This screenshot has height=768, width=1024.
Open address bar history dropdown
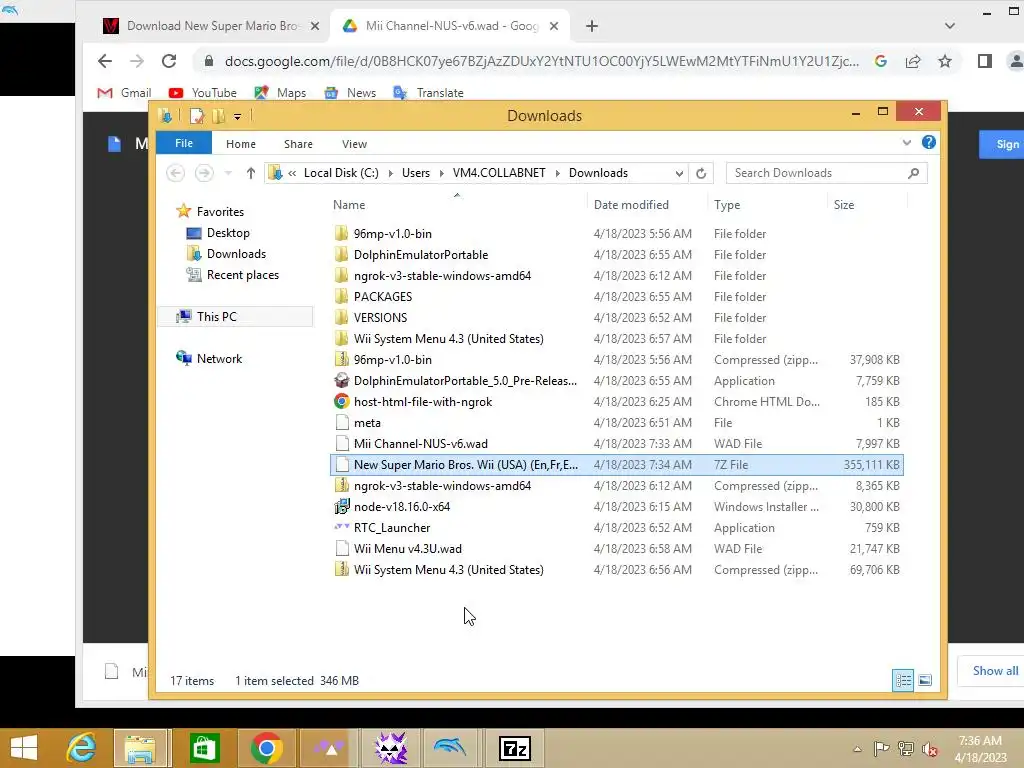[x=679, y=173]
